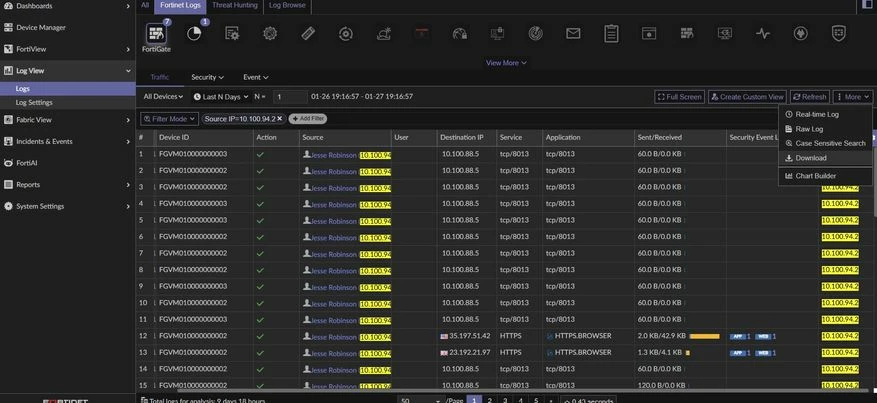
Task: Choose Case Sensitive Search menu entry
Action: pyautogui.click(x=825, y=143)
